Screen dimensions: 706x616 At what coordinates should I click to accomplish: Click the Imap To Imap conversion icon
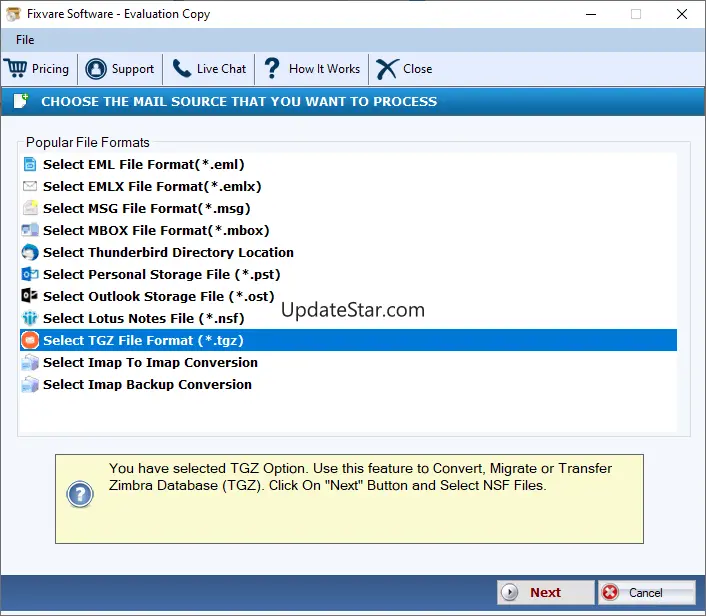click(x=30, y=362)
